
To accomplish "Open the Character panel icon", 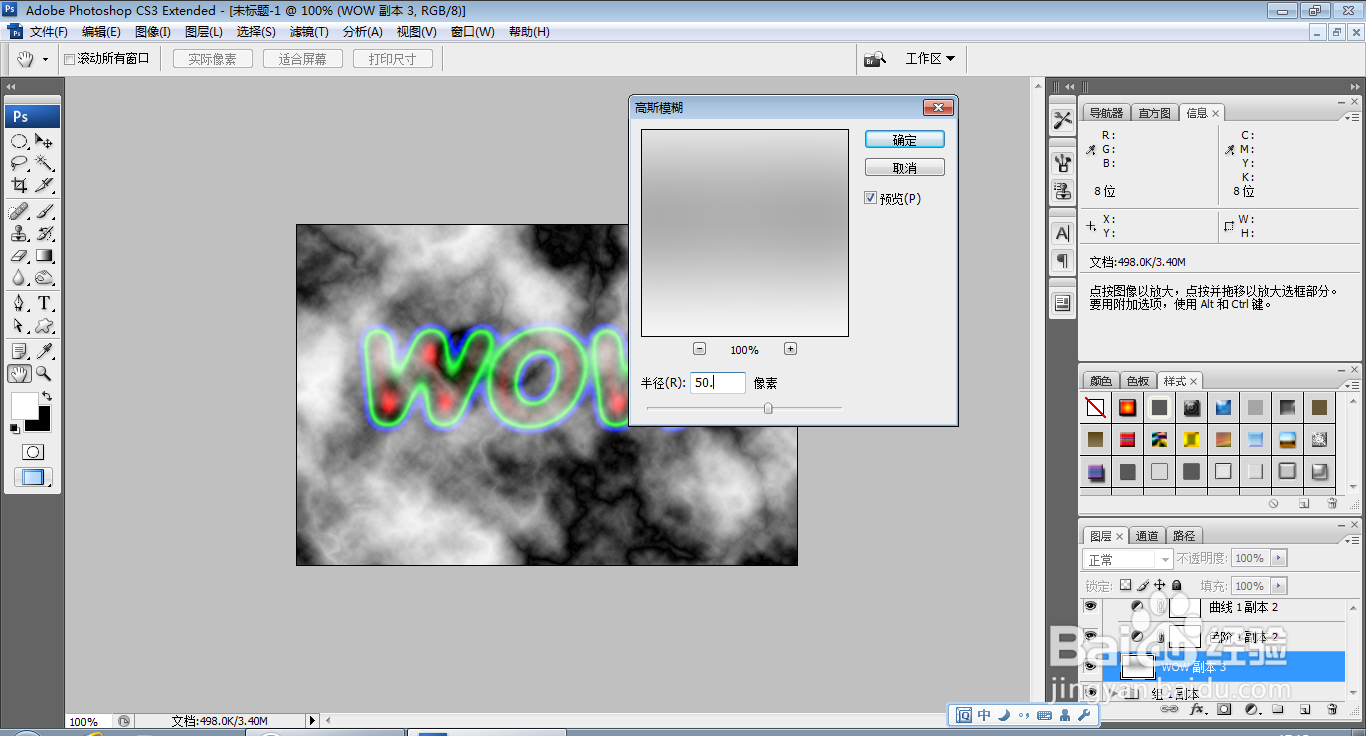I will click(x=1062, y=233).
